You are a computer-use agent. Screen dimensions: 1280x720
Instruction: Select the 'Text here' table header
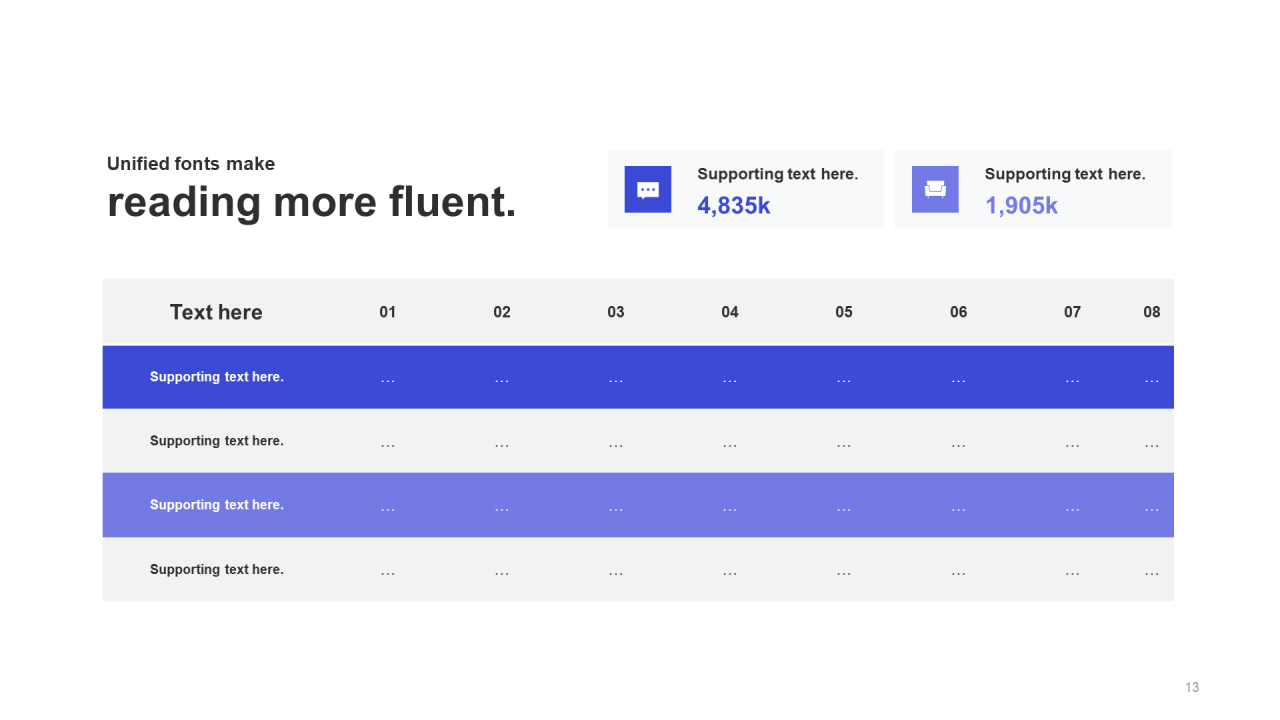point(216,312)
